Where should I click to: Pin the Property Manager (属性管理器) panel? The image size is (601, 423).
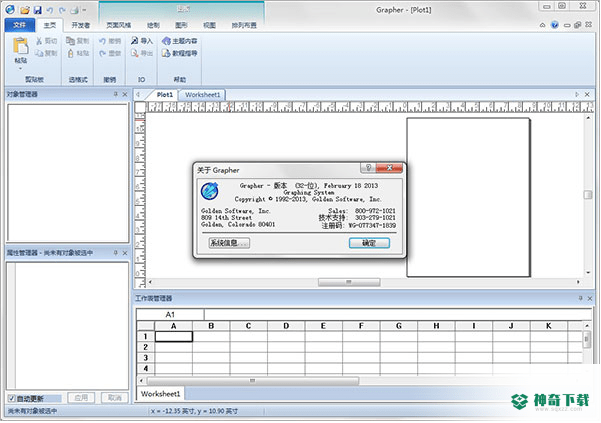pos(116,253)
